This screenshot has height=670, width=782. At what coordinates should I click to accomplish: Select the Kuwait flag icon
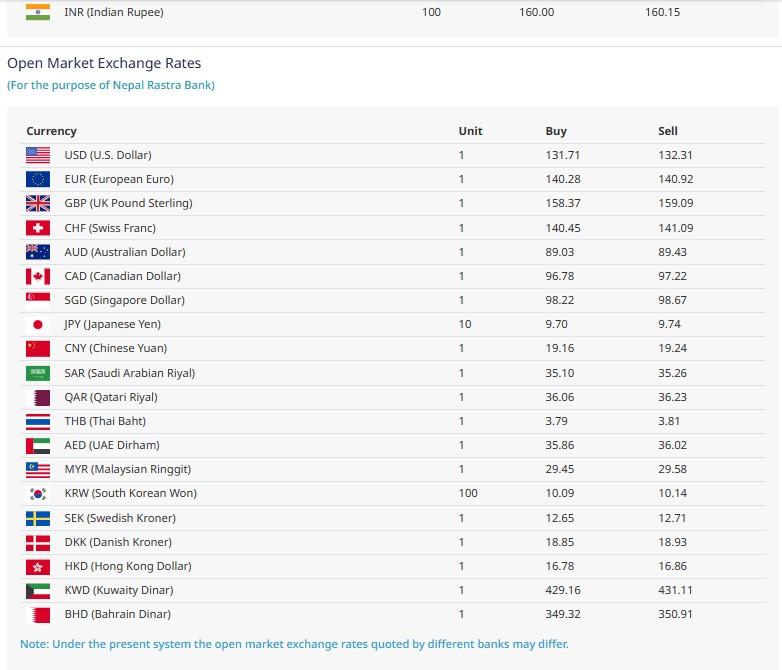pyautogui.click(x=38, y=590)
